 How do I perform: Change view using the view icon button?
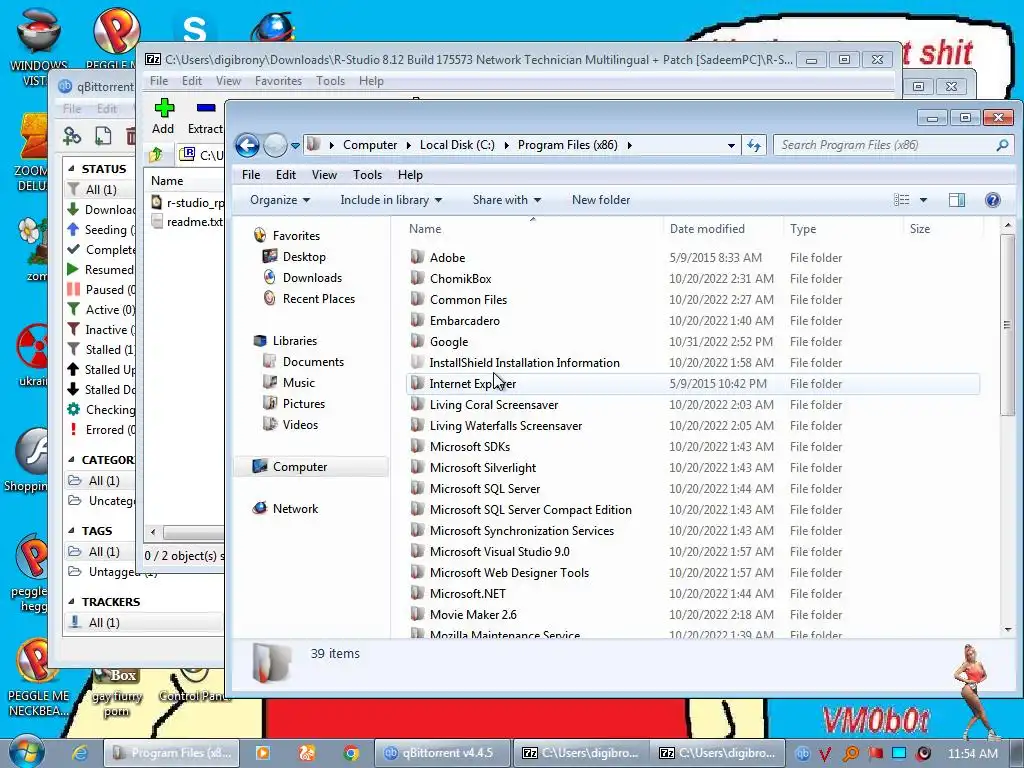pos(901,200)
